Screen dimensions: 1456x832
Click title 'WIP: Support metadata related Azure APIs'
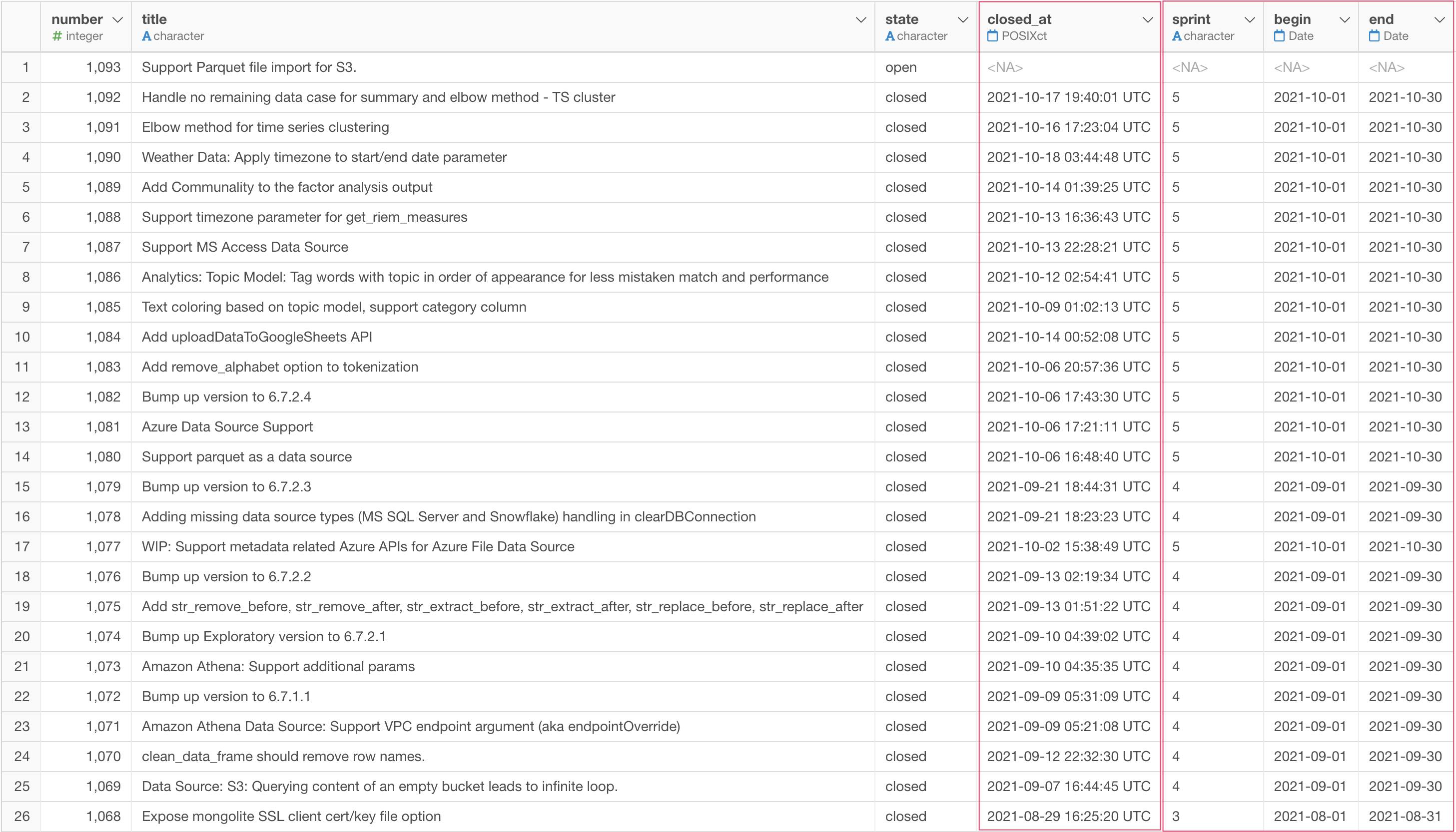click(x=358, y=547)
